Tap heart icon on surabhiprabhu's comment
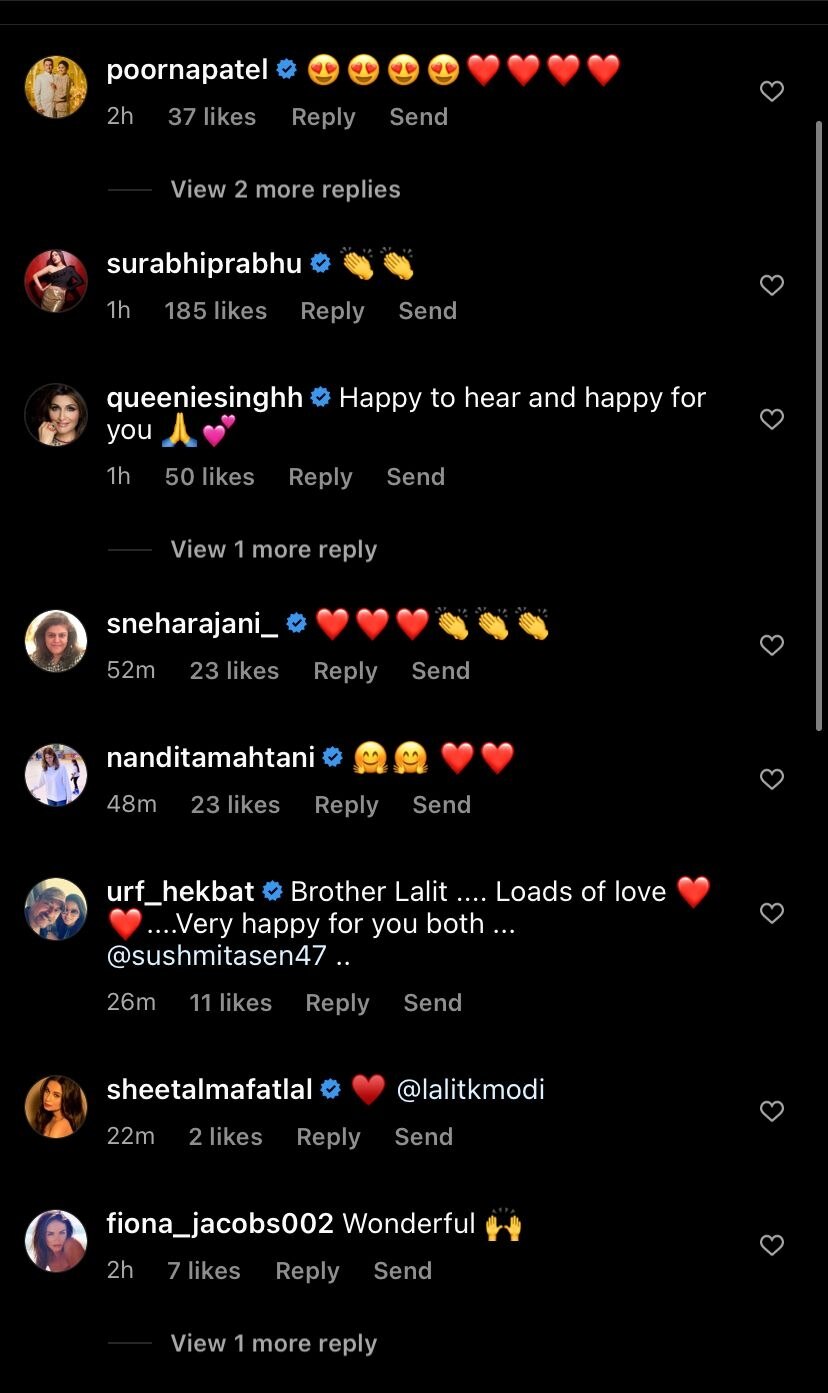The image size is (828, 1393). (x=771, y=286)
